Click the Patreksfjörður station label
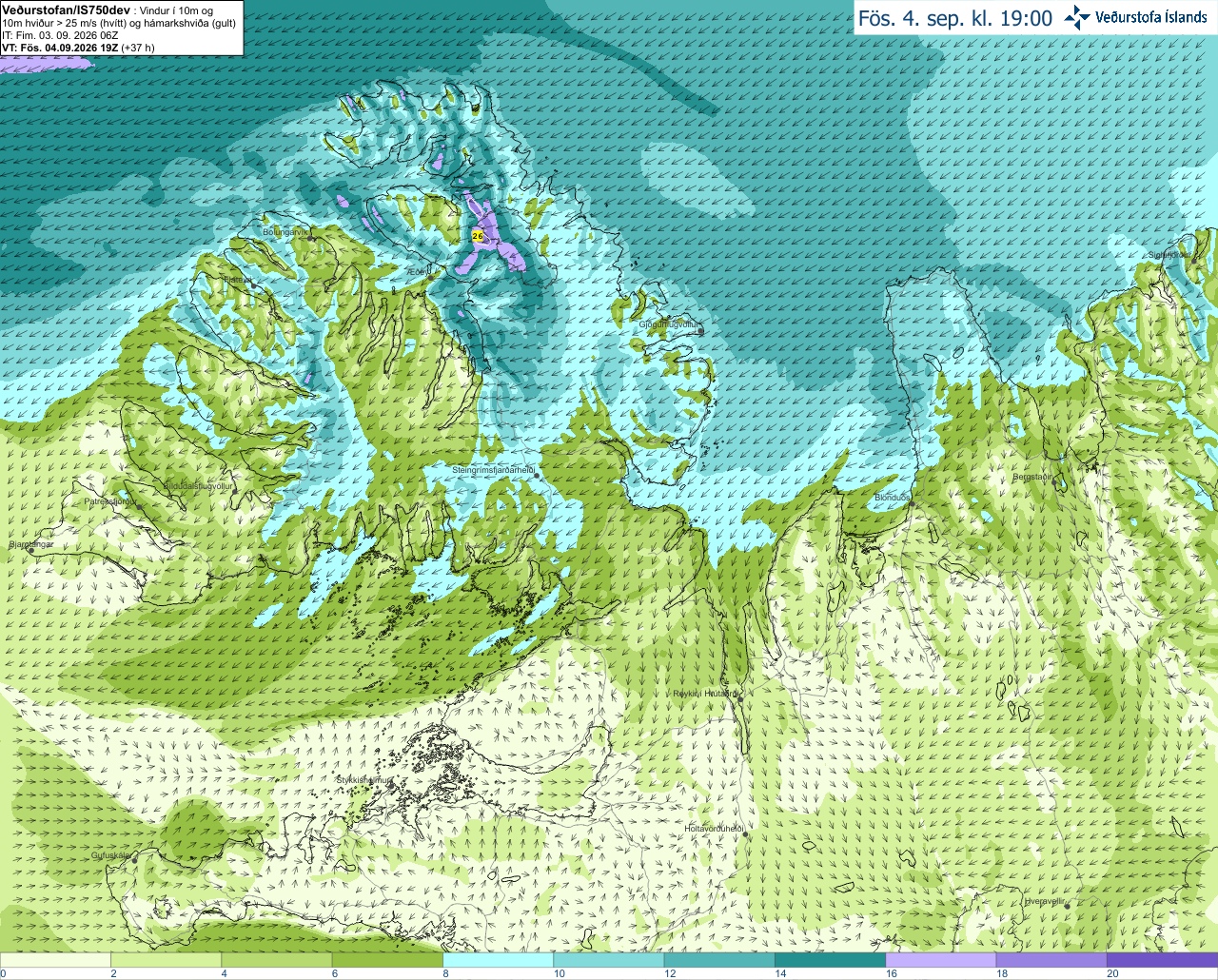Viewport: 1218px width, 980px height. tap(111, 500)
